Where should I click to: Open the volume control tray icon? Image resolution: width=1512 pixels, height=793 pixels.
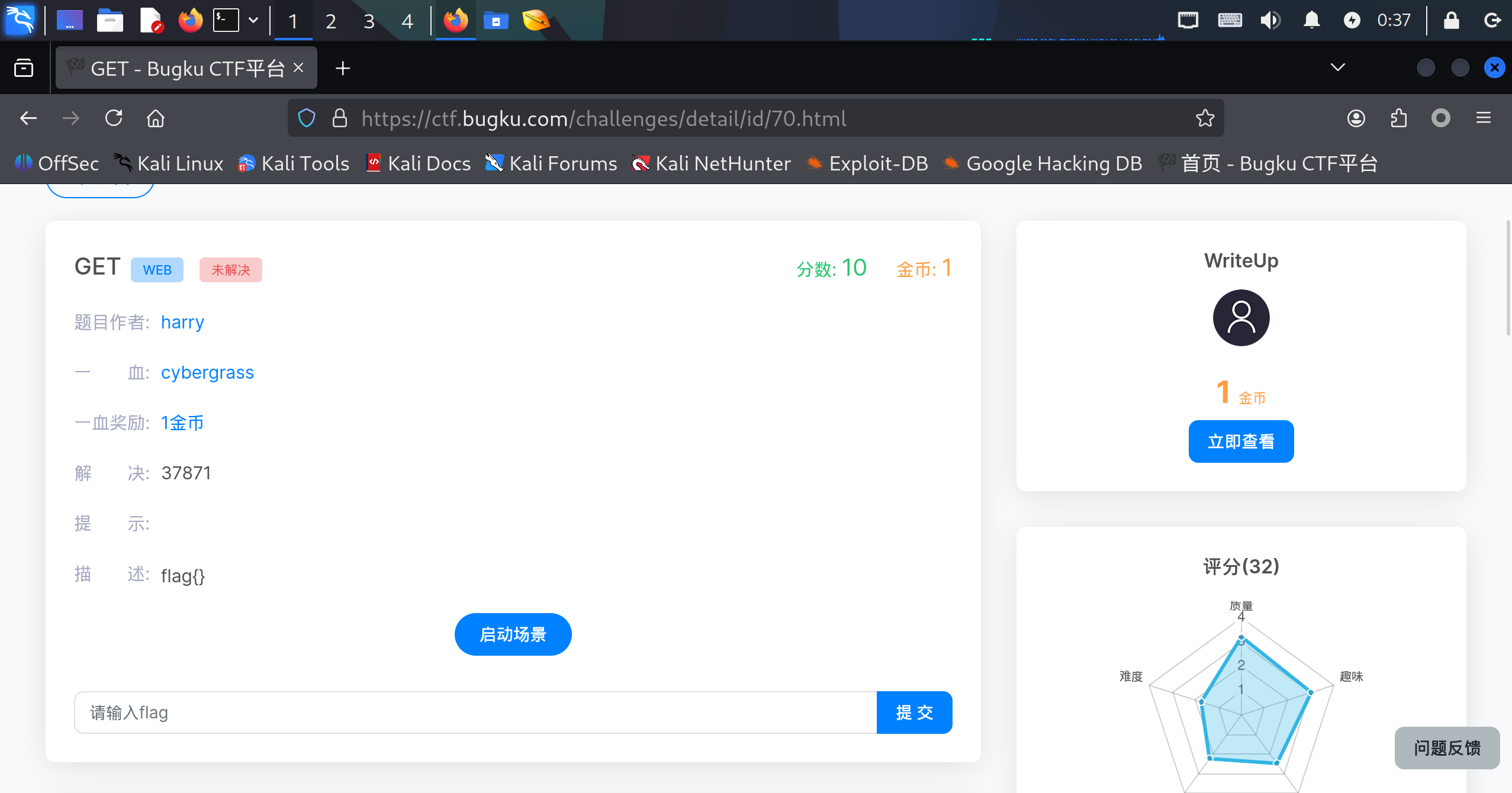pyautogui.click(x=1270, y=20)
